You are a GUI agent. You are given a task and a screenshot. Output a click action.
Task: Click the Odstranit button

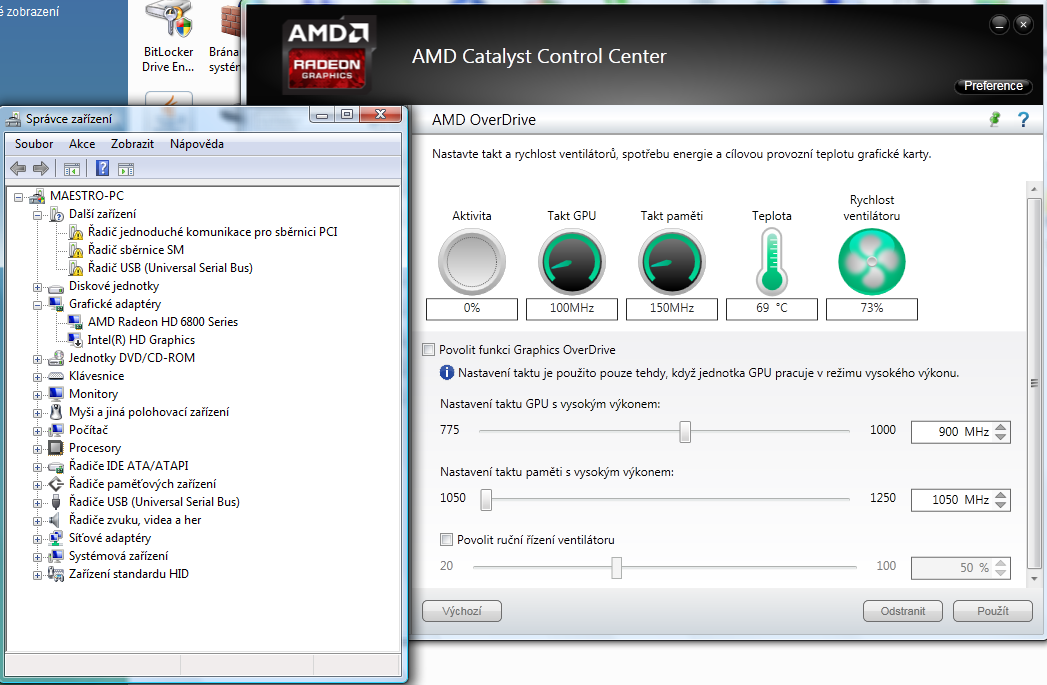[903, 611]
